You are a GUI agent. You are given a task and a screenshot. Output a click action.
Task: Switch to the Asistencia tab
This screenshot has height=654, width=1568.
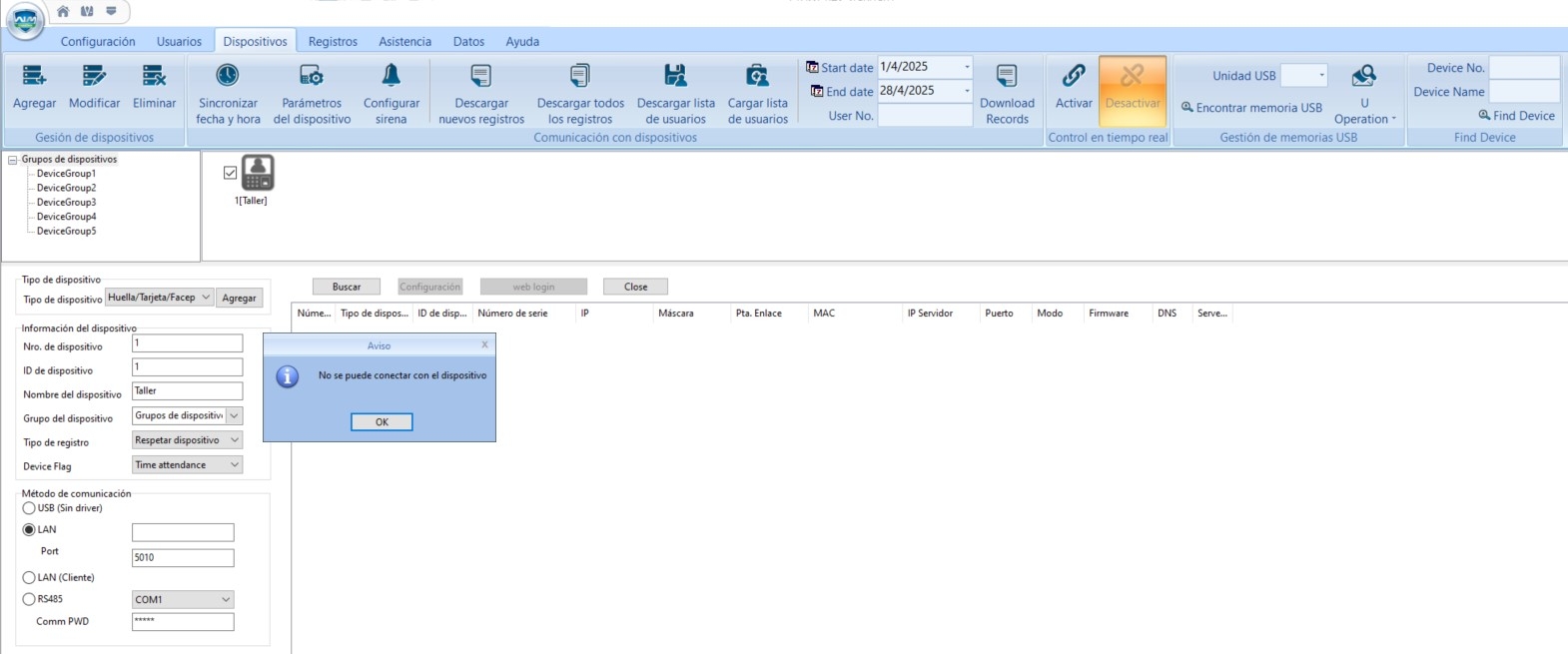(404, 42)
